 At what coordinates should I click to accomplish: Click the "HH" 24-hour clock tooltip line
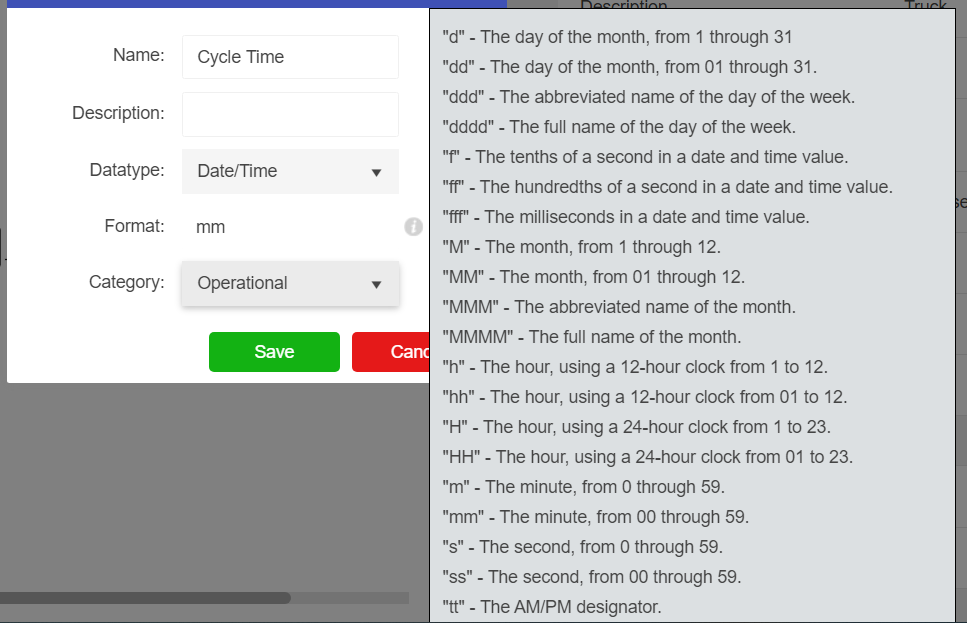point(647,457)
